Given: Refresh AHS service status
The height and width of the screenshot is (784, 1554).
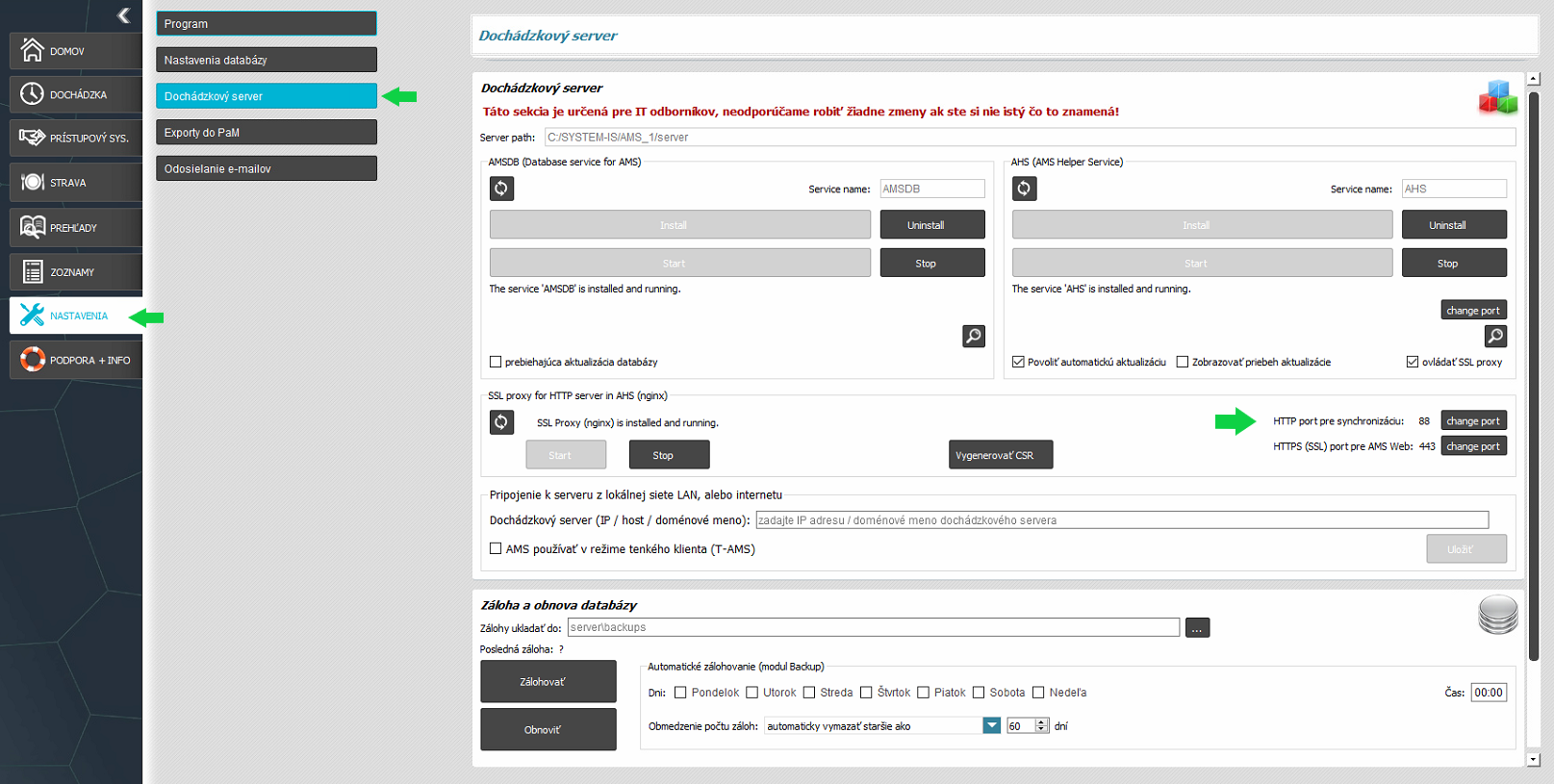Looking at the screenshot, I should coord(1024,189).
